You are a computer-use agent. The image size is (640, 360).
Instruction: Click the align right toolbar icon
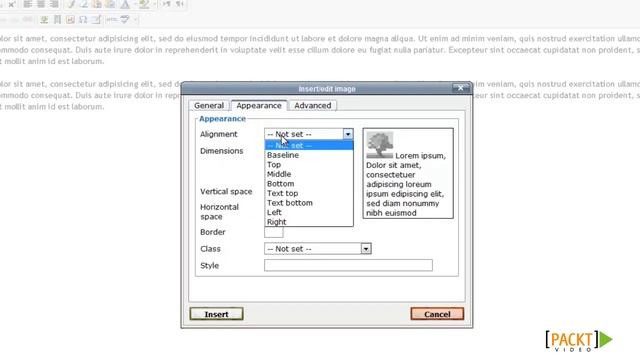point(54,4)
